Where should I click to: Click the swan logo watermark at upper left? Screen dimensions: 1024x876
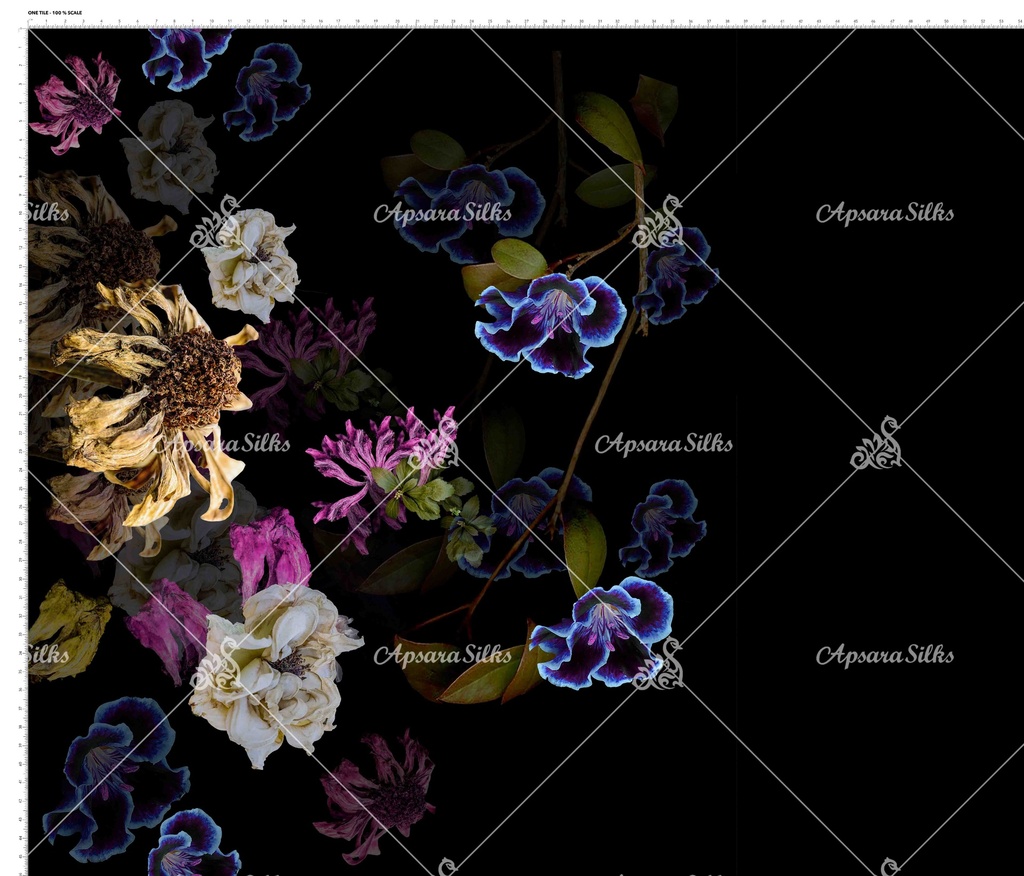(215, 221)
